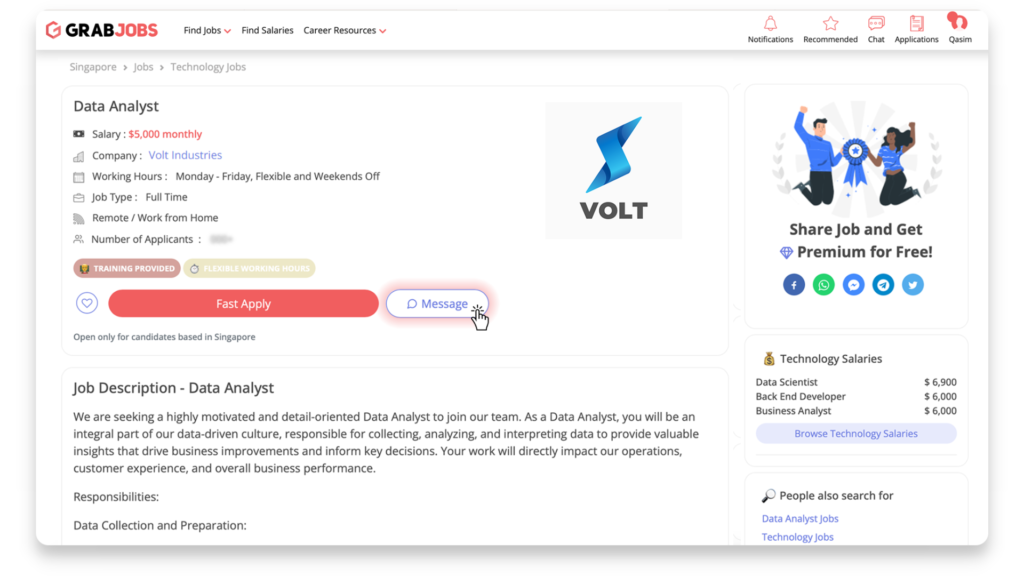Share job via WhatsApp icon
Screen dimensions: 1024x576
824,285
